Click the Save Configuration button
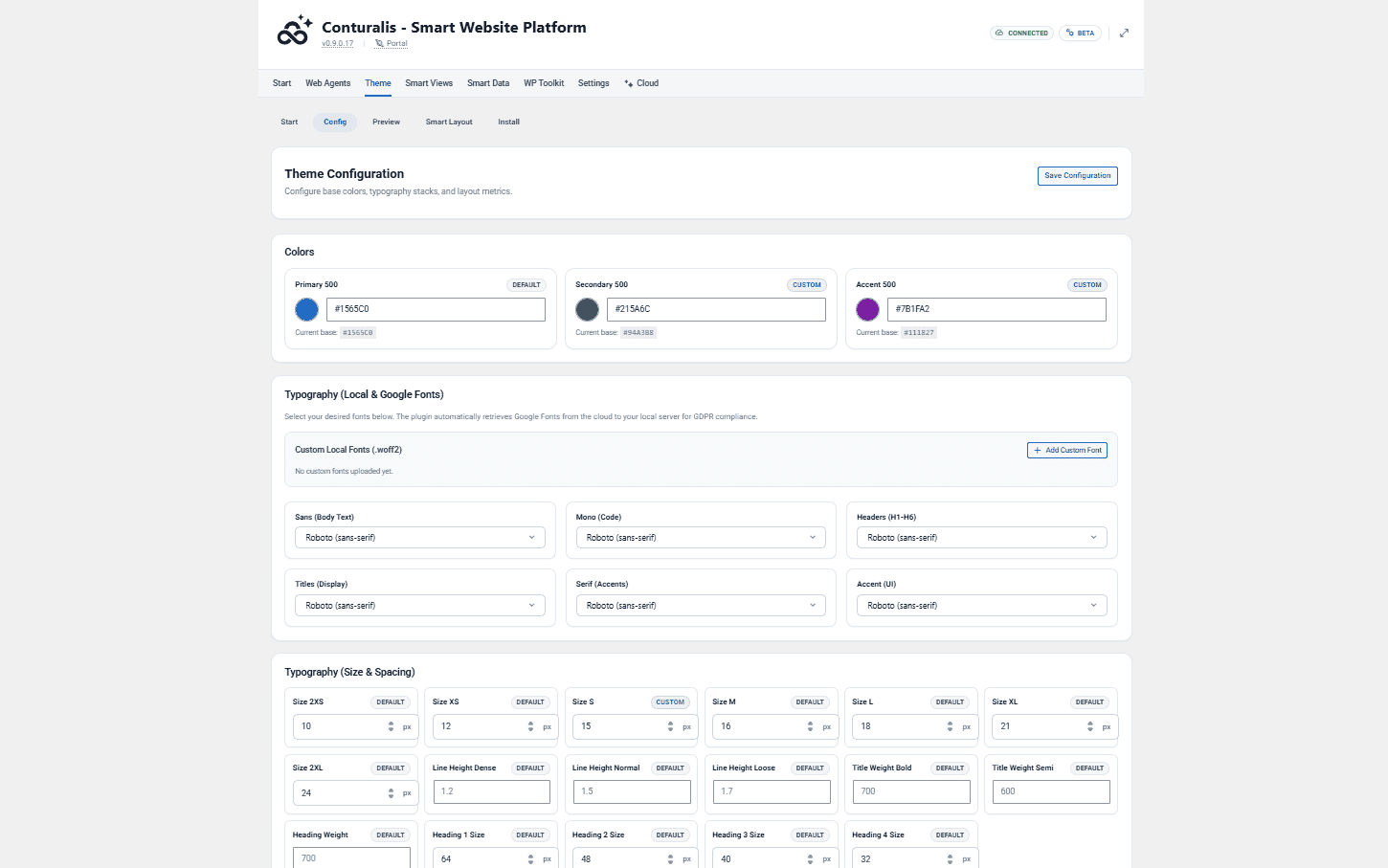This screenshot has width=1388, height=868. pyautogui.click(x=1078, y=176)
